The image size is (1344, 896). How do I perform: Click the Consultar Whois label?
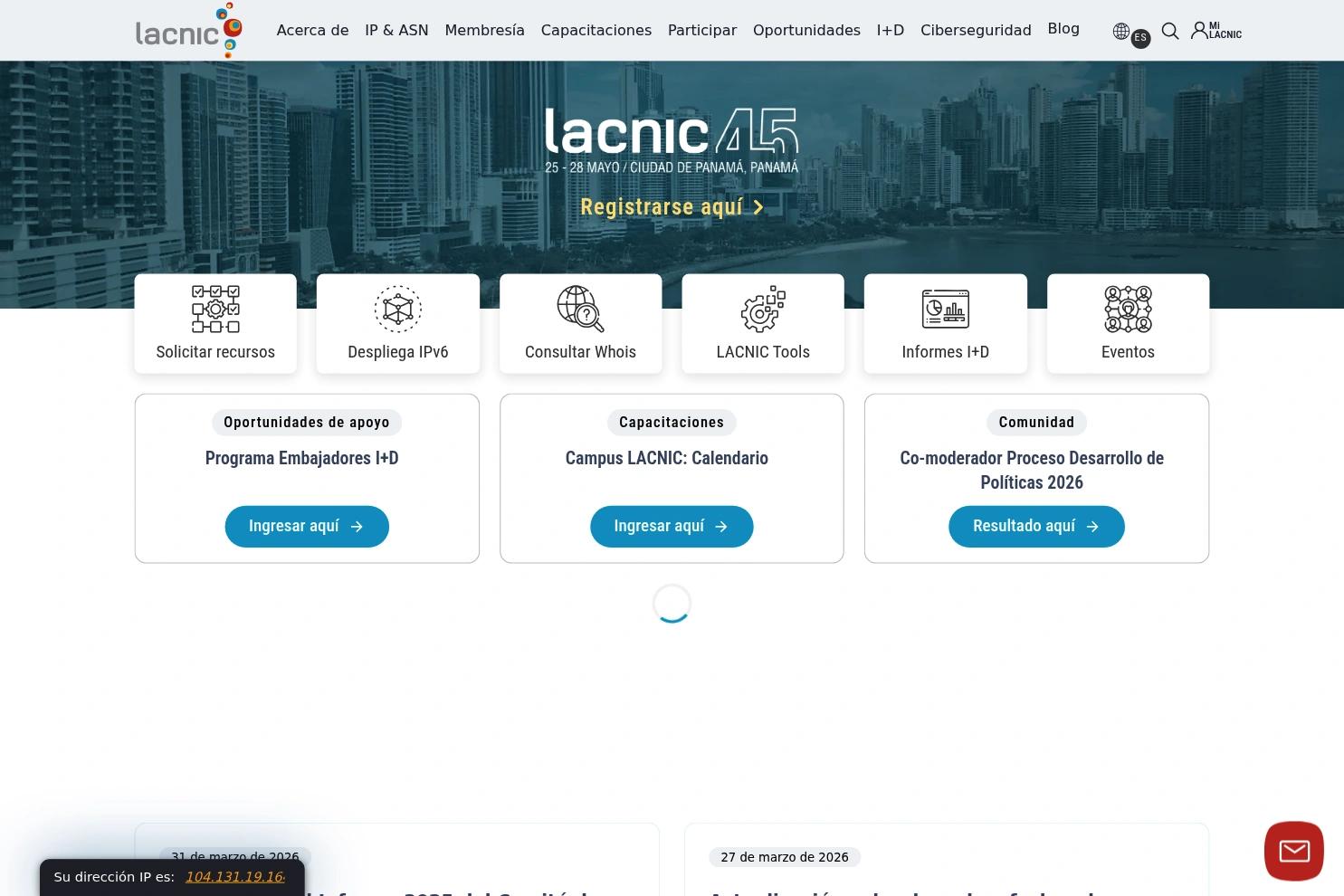click(x=581, y=352)
